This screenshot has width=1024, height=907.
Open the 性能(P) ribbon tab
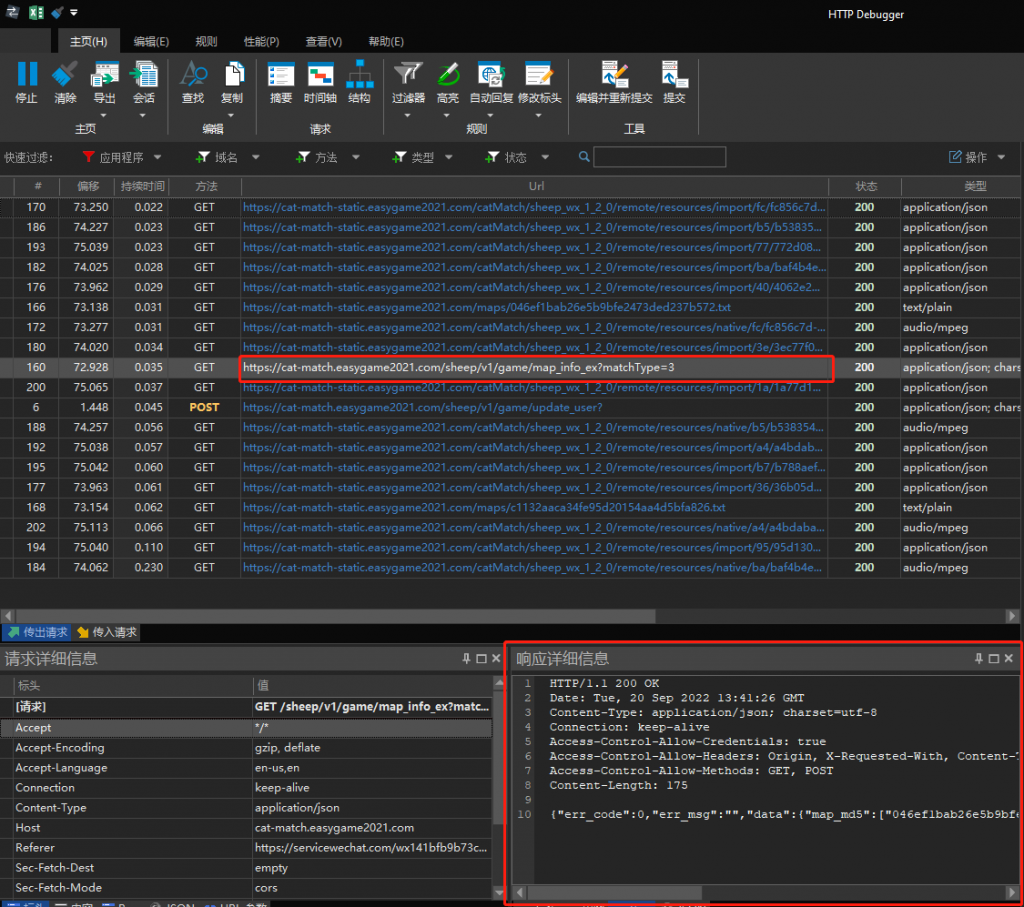click(x=262, y=41)
